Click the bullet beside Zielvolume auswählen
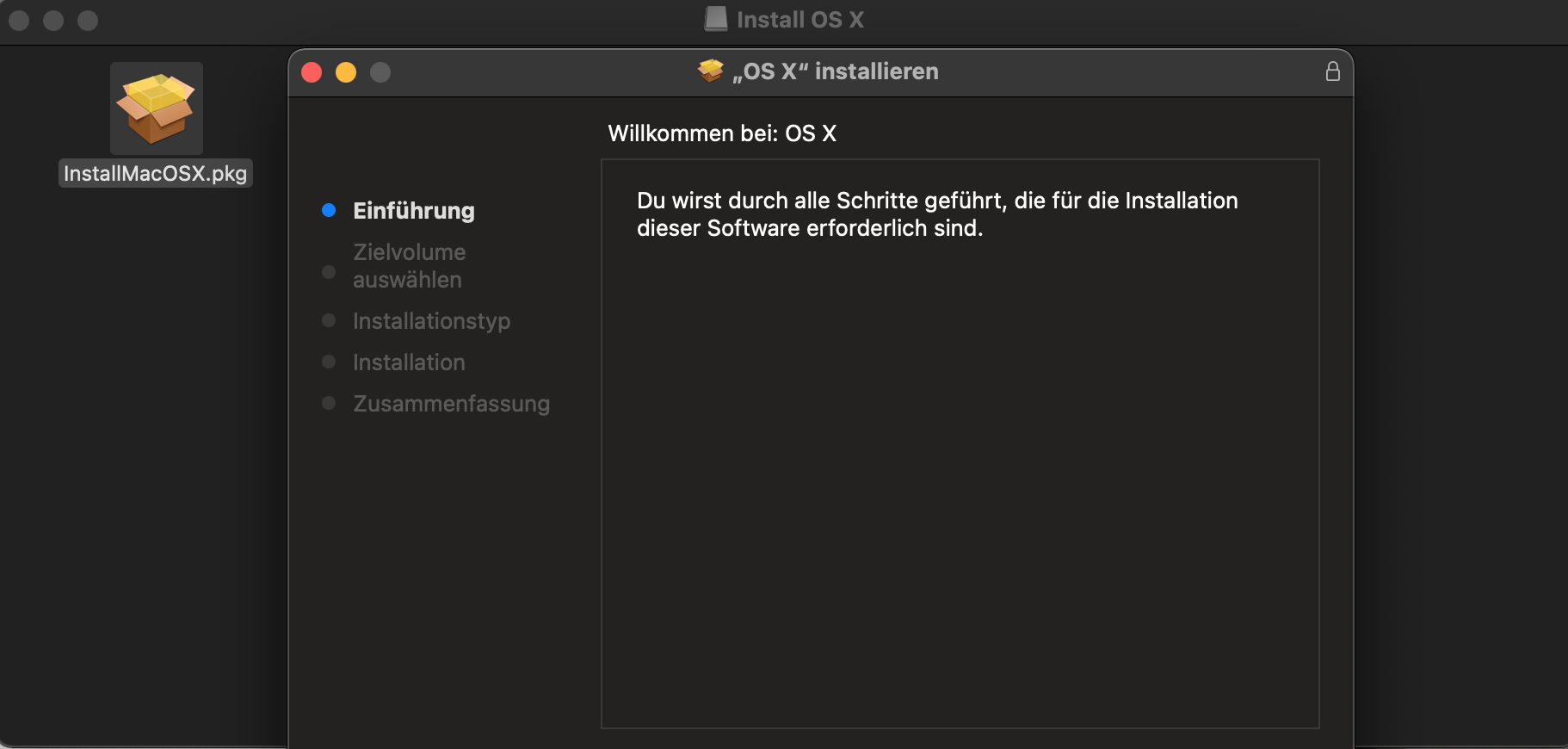 (x=329, y=272)
